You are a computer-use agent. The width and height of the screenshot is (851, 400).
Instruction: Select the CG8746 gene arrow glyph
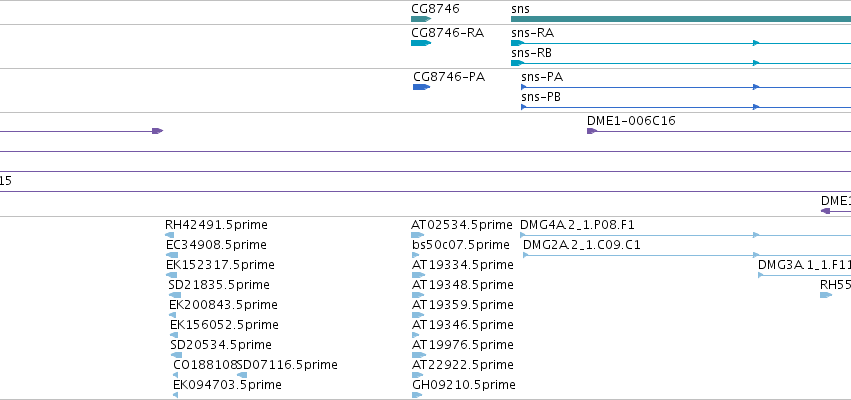(x=421, y=19)
